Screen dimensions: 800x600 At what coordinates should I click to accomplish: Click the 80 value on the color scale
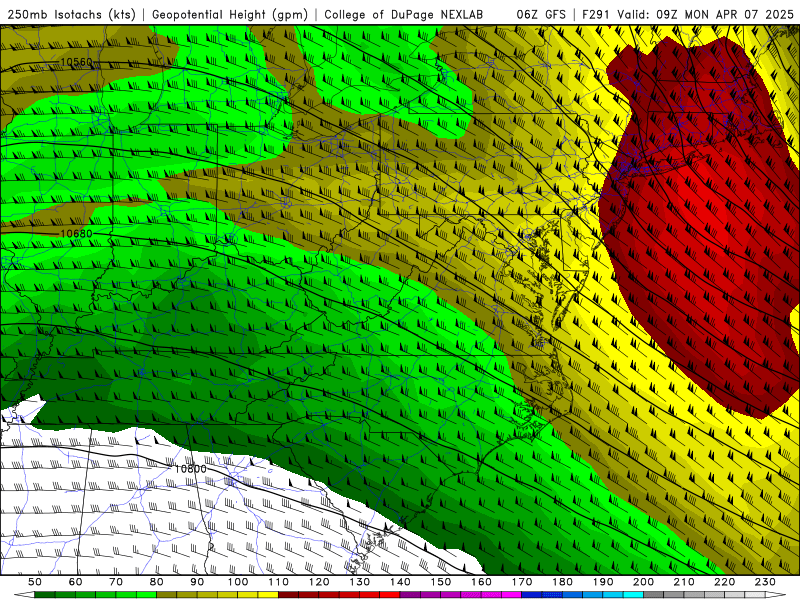[x=157, y=582]
